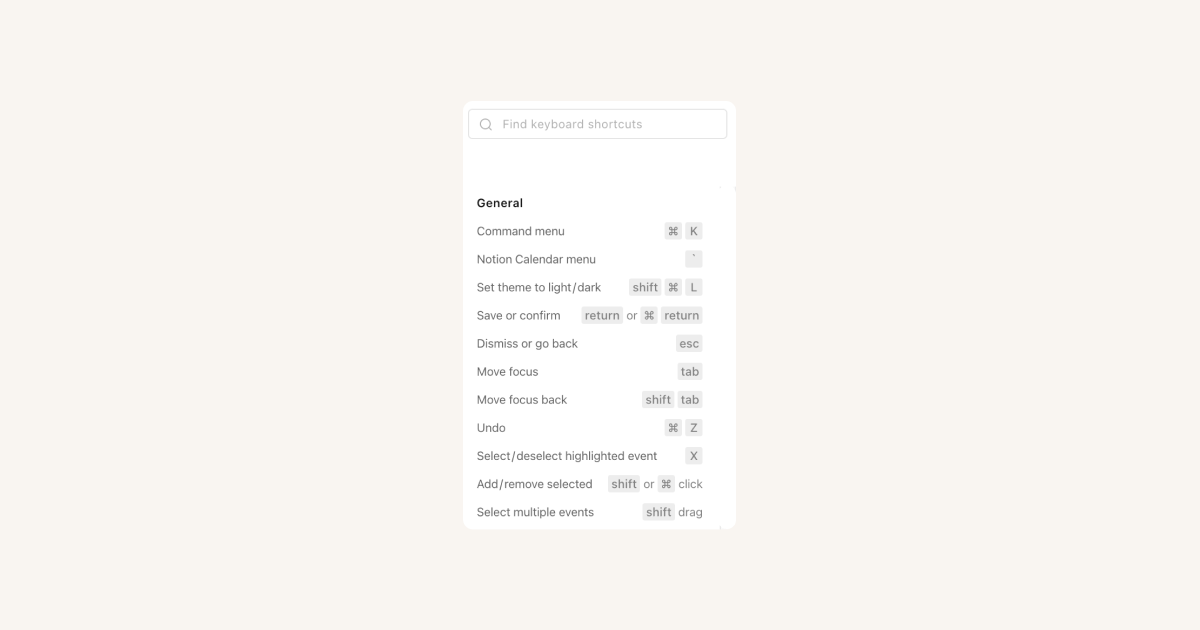Click the ⌘ badge in the Undo shortcut row

point(672,427)
